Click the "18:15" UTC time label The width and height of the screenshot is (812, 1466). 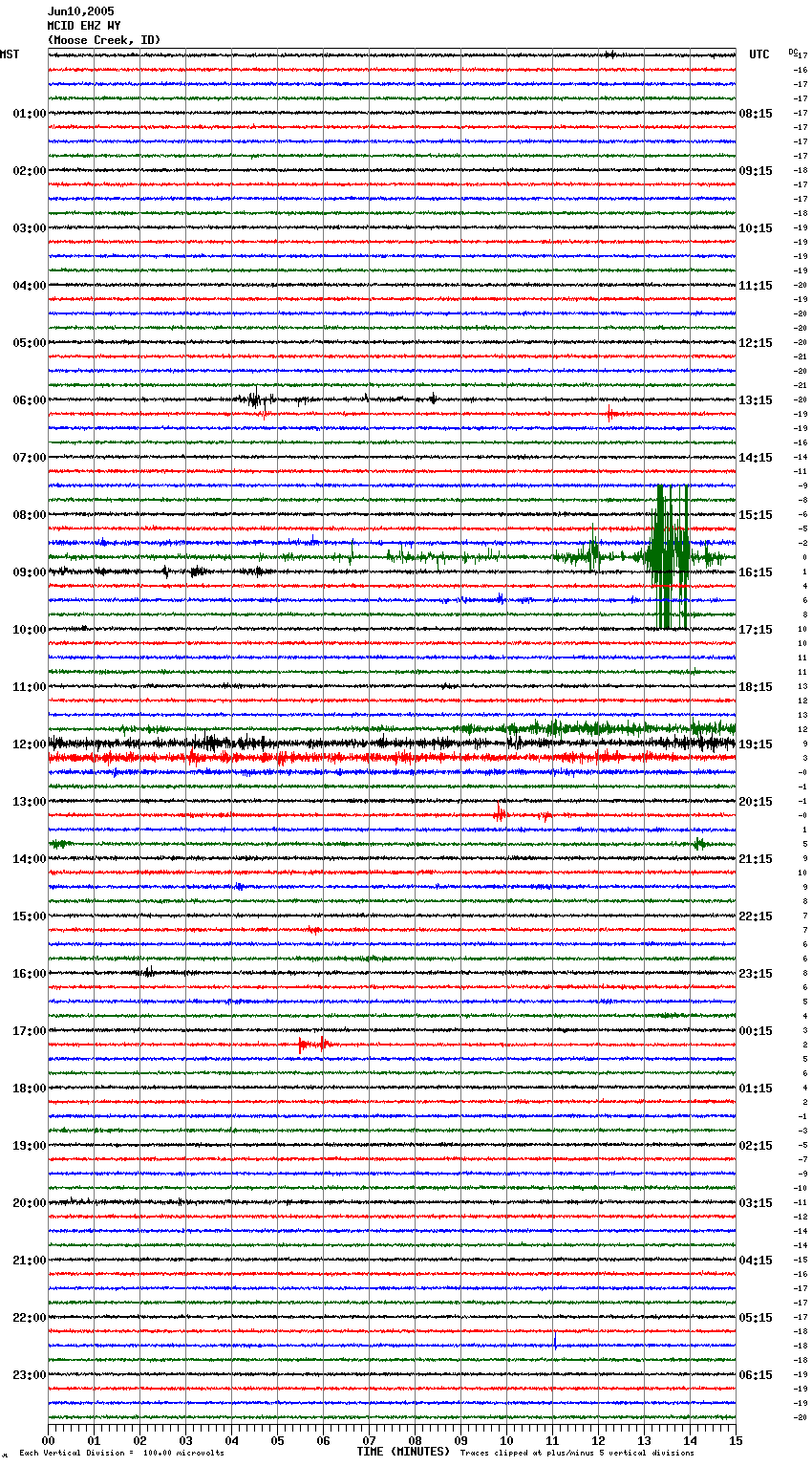point(756,687)
